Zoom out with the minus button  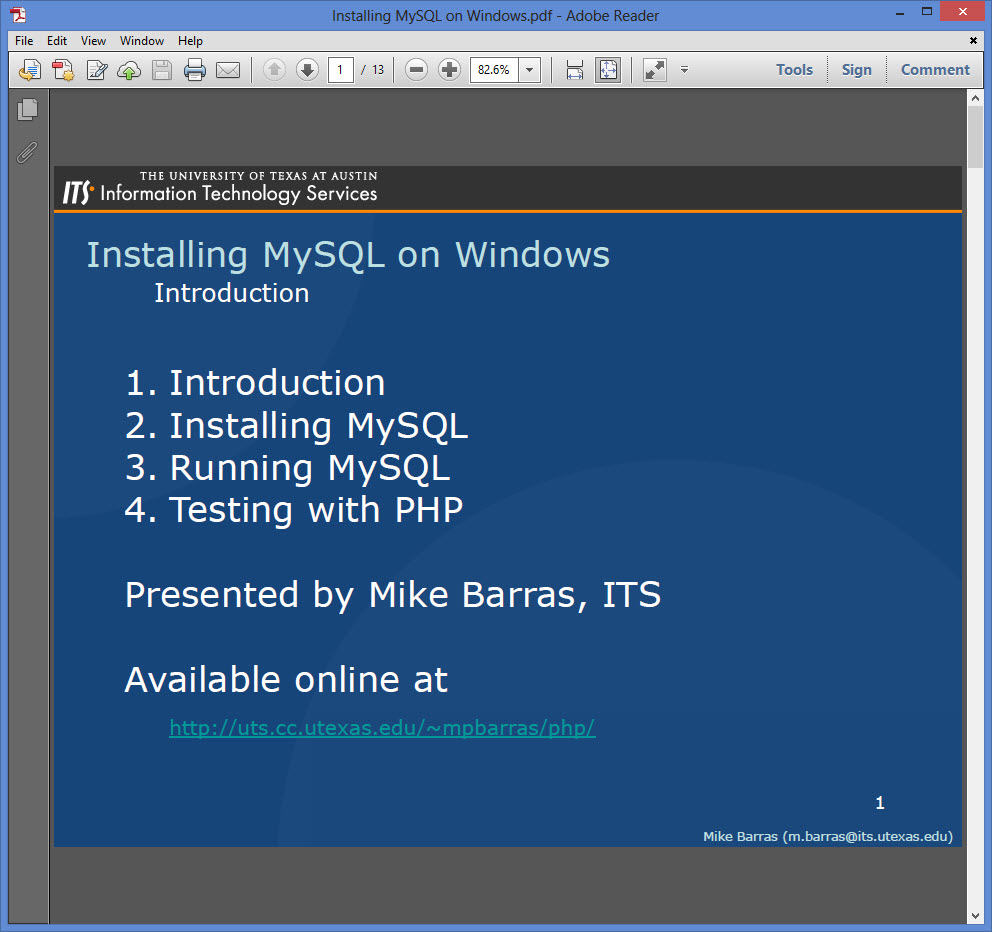pos(416,70)
